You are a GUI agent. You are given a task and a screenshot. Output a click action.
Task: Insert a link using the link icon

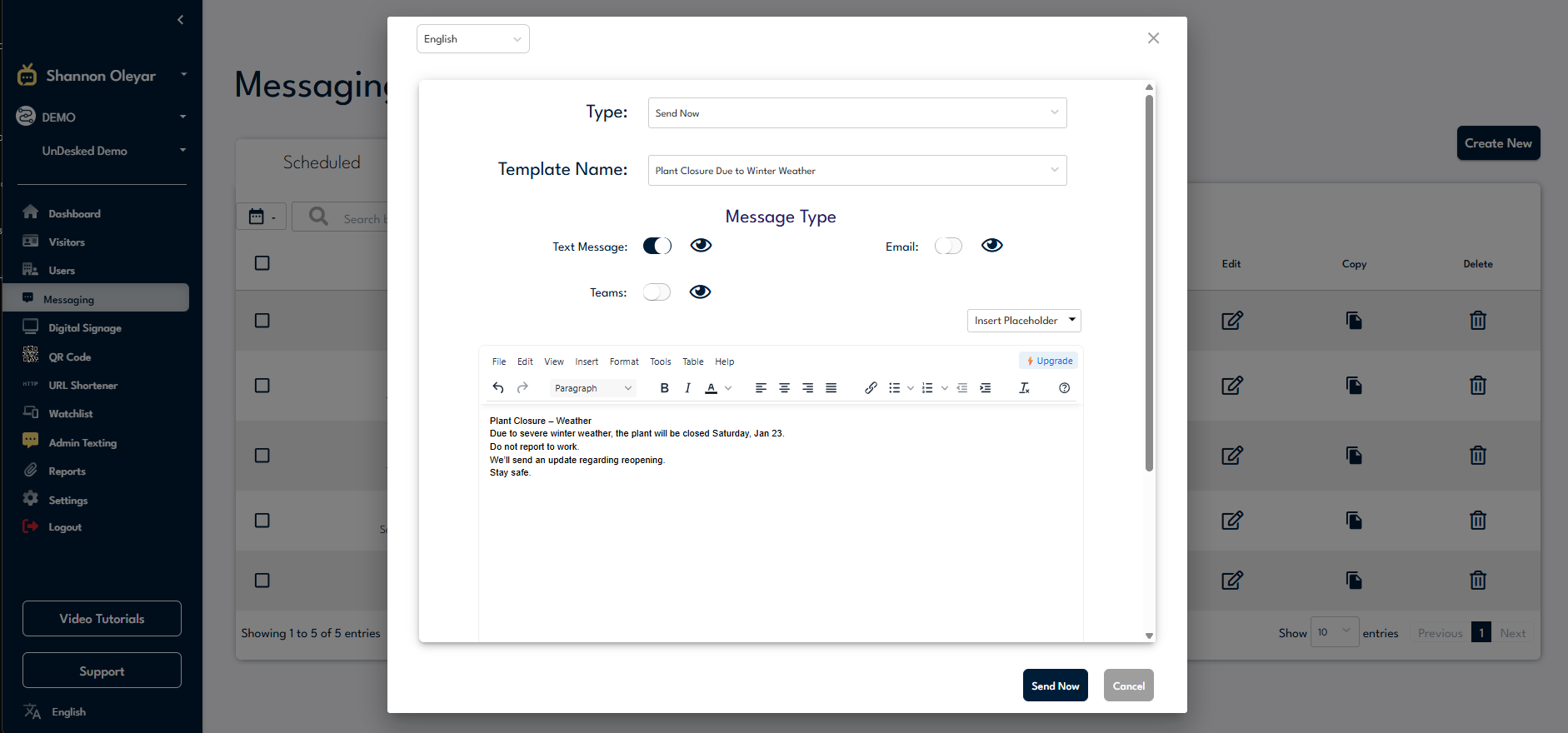tap(871, 388)
